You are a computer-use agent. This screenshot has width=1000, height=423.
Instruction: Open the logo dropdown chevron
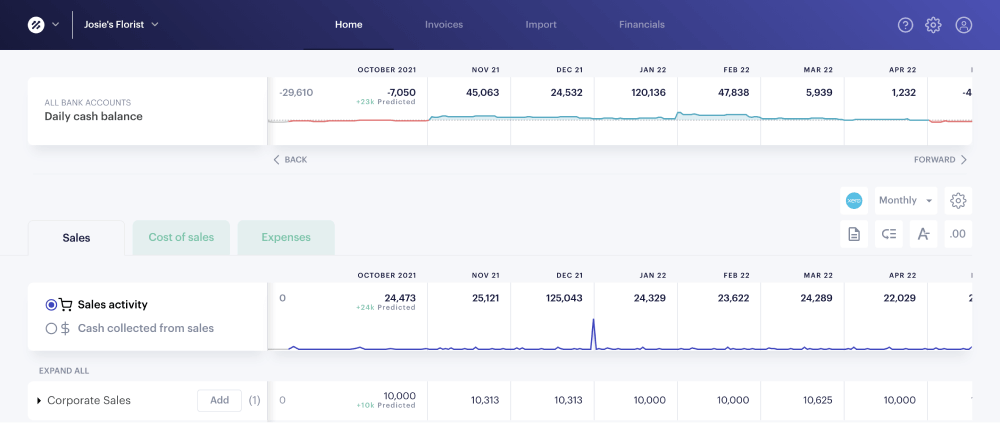(x=55, y=25)
